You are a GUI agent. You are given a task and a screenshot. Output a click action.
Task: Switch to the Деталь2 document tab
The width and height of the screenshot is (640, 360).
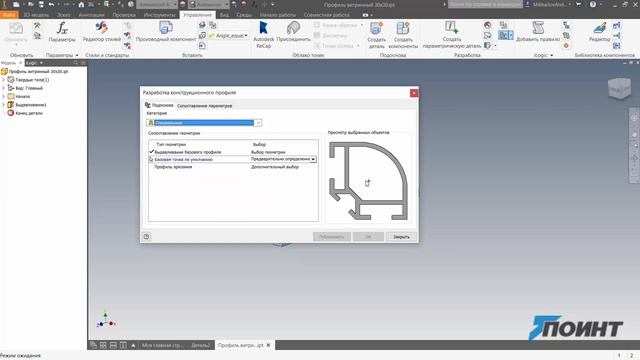coord(200,345)
